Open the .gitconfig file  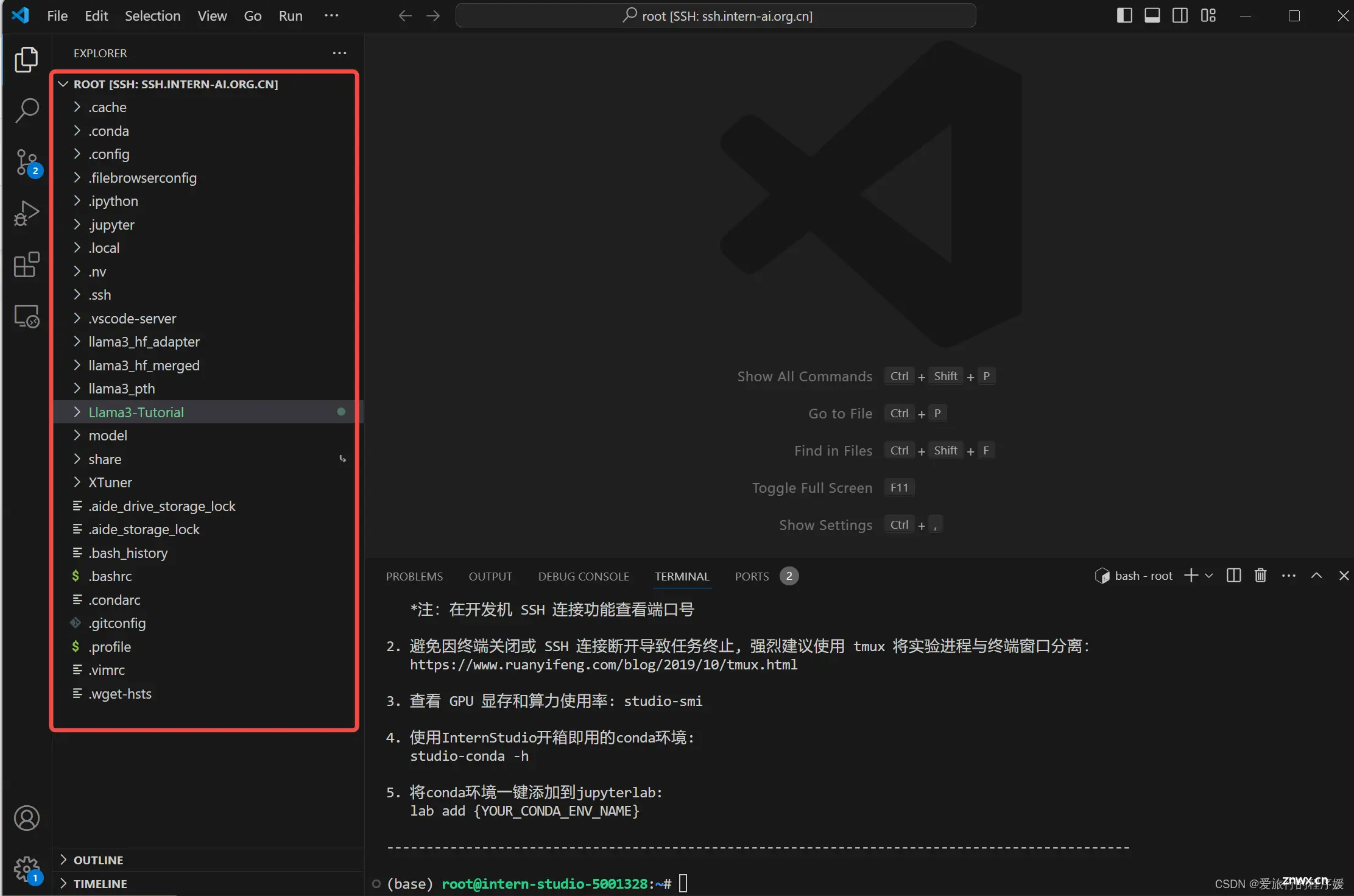click(x=207, y=623)
